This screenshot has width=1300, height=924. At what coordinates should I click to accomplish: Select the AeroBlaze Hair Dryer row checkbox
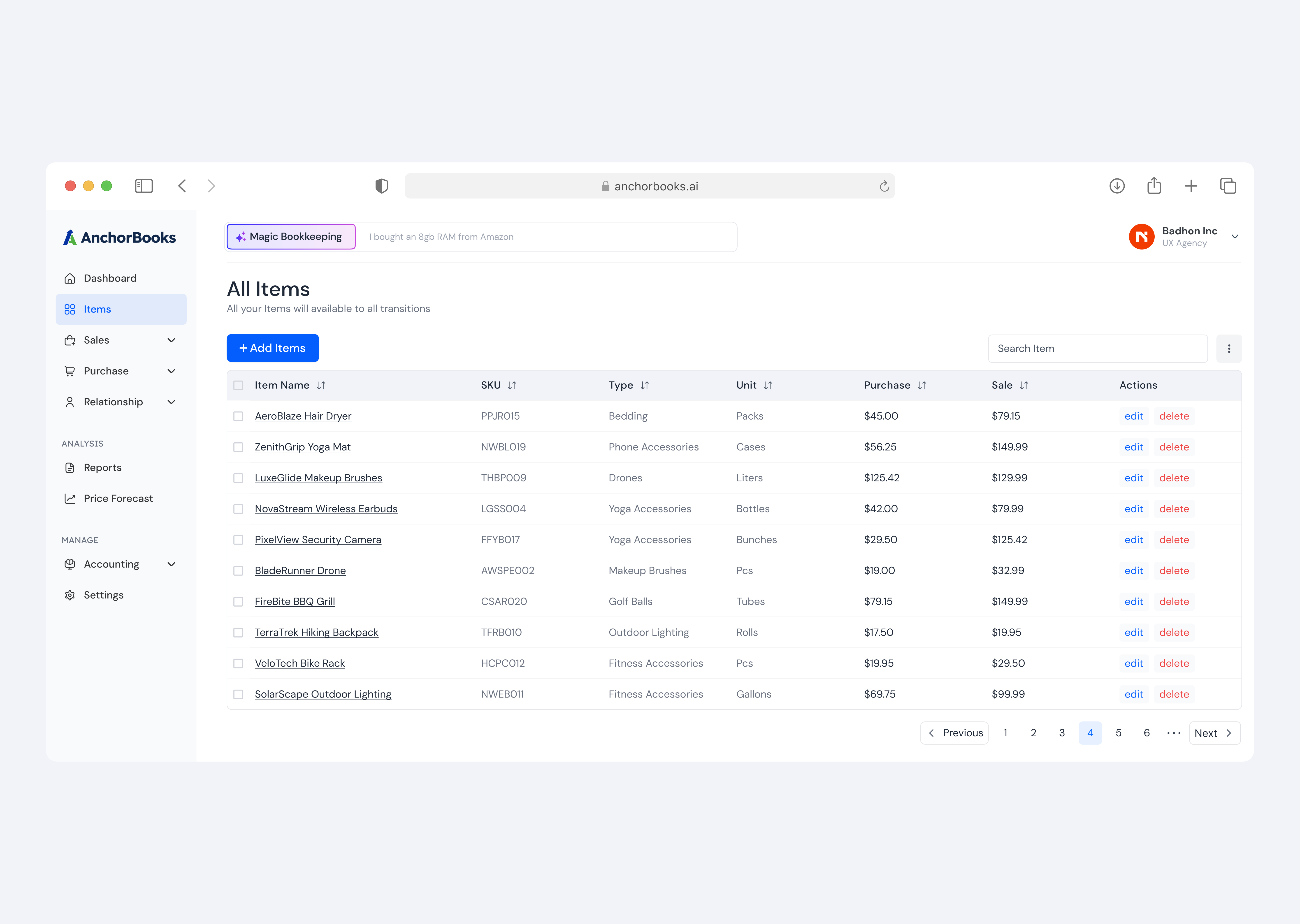[239, 416]
